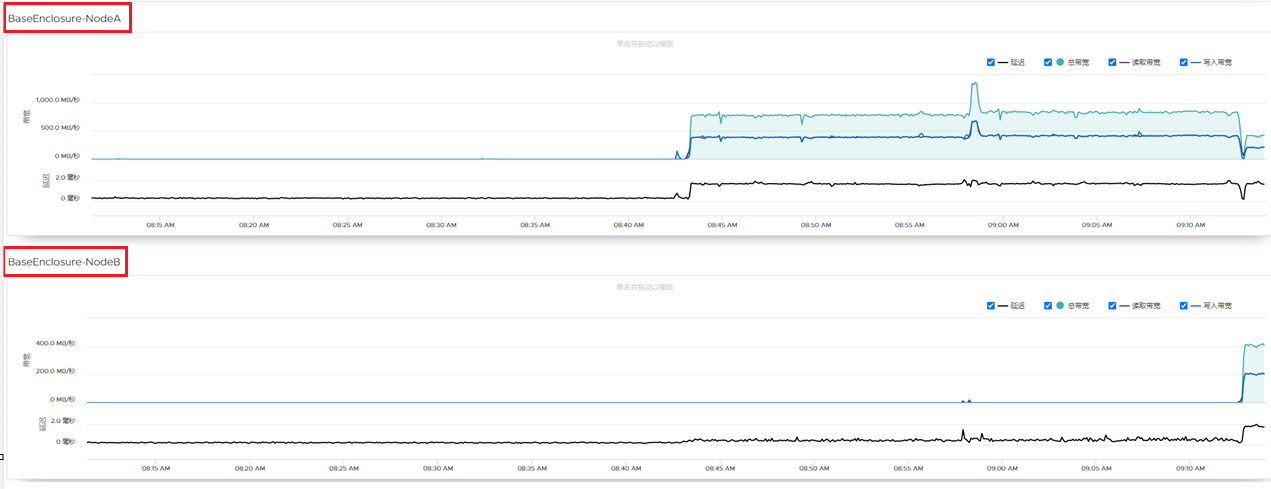The width and height of the screenshot is (1271, 489).
Task: Click 08:45 AM axis label in NodeB chart
Action: [x=718, y=467]
